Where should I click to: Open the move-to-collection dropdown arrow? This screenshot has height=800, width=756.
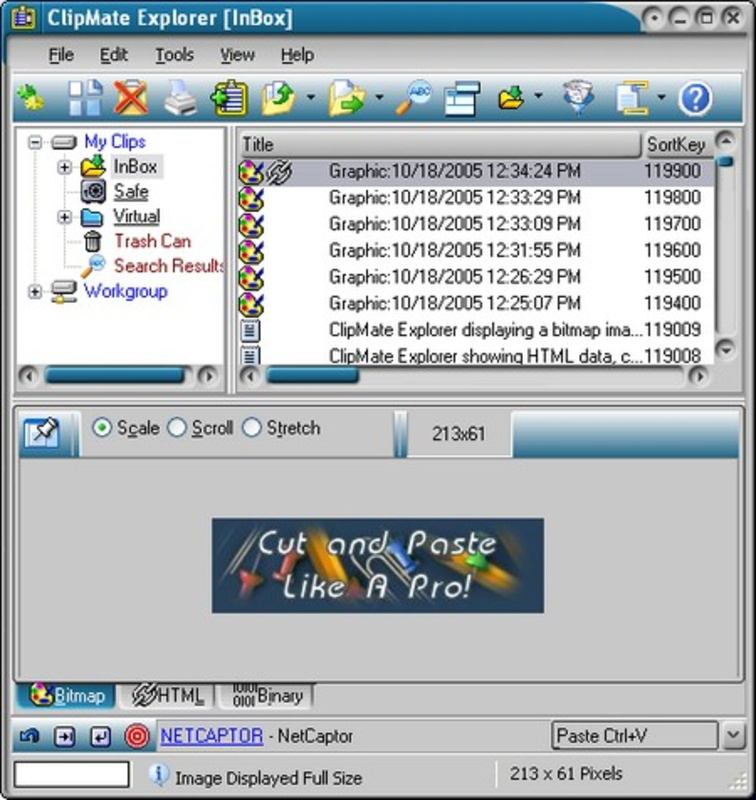point(379,96)
